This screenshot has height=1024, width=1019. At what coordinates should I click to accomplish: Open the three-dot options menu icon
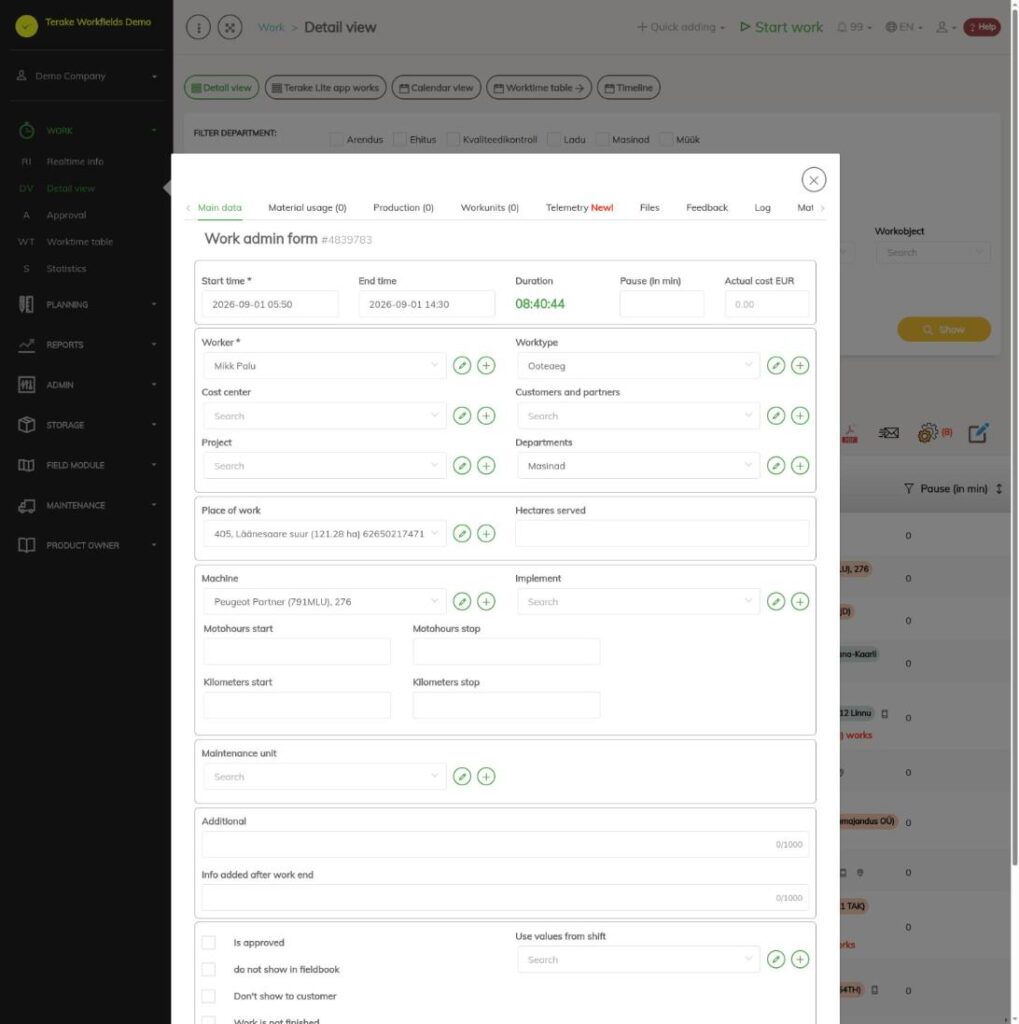[199, 27]
